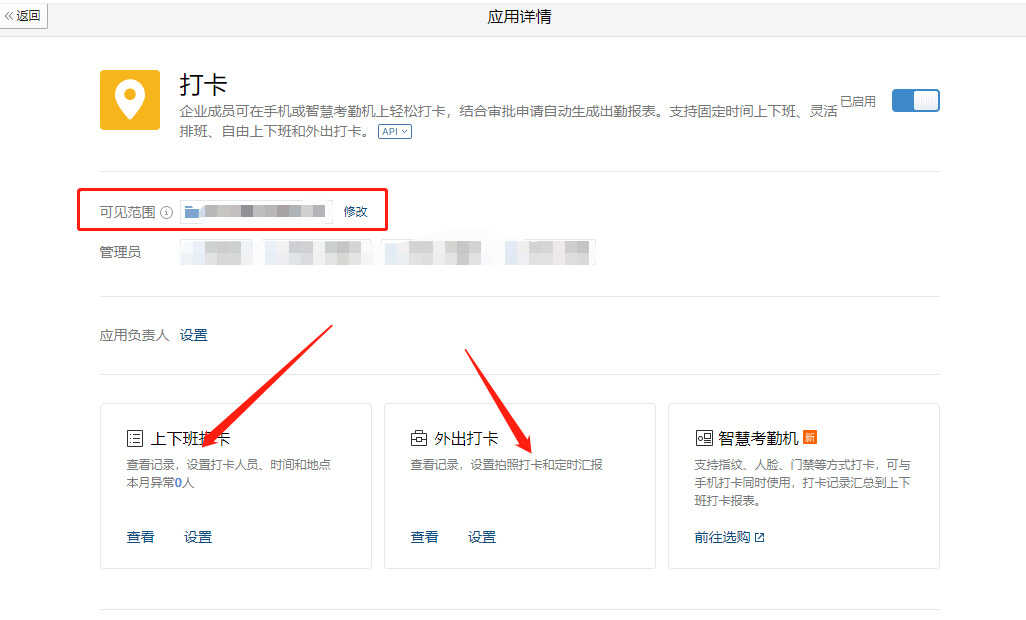
Task: Click 设置 under 外出打卡
Action: pyautogui.click(x=482, y=537)
